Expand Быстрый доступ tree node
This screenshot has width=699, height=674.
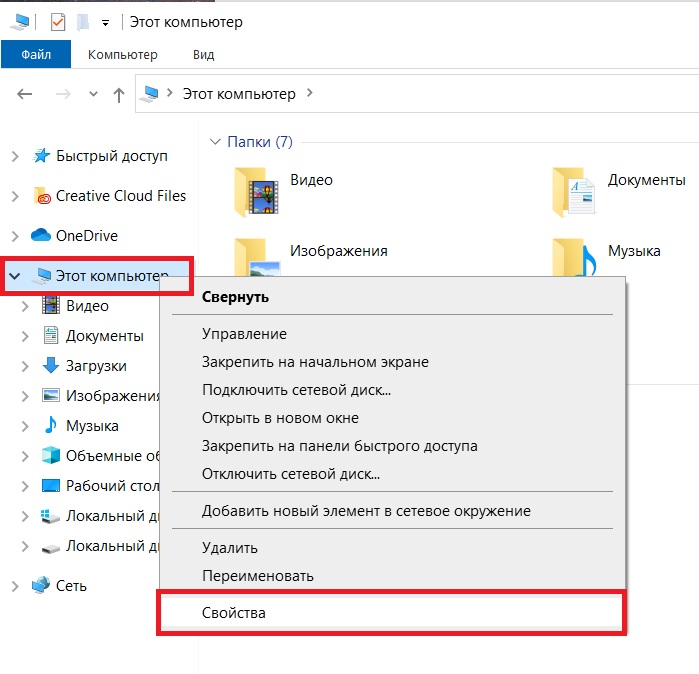pos(15,156)
